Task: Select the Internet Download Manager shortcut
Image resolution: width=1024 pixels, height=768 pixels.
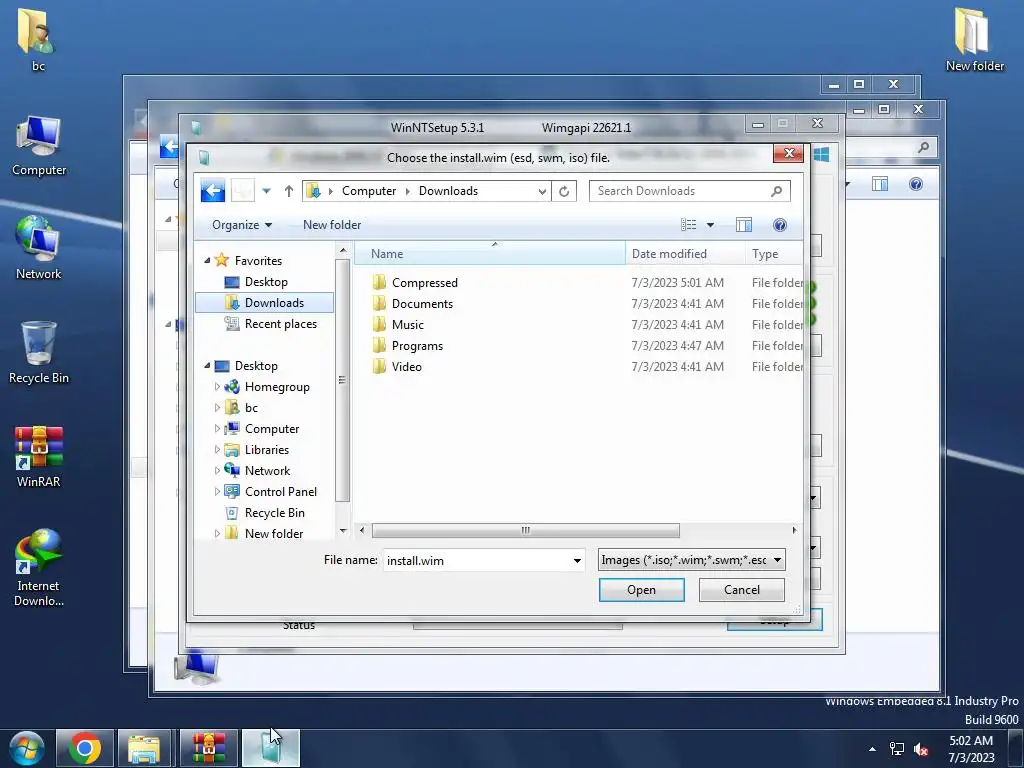Action: click(x=39, y=568)
